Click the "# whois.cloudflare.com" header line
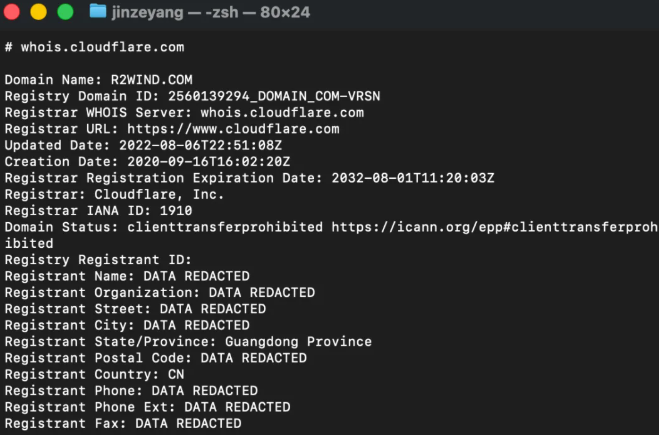This screenshot has width=659, height=435. point(94,47)
